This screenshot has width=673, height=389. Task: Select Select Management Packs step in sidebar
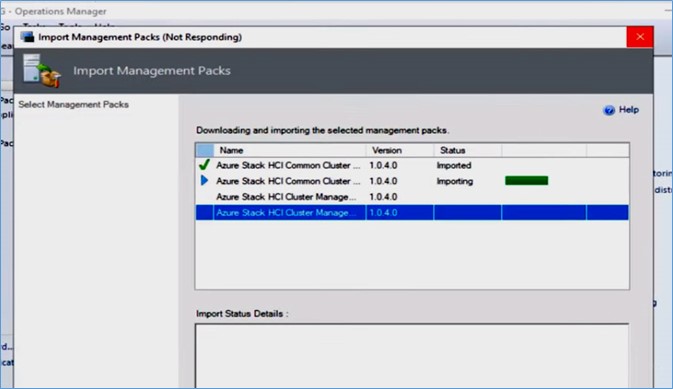(73, 104)
